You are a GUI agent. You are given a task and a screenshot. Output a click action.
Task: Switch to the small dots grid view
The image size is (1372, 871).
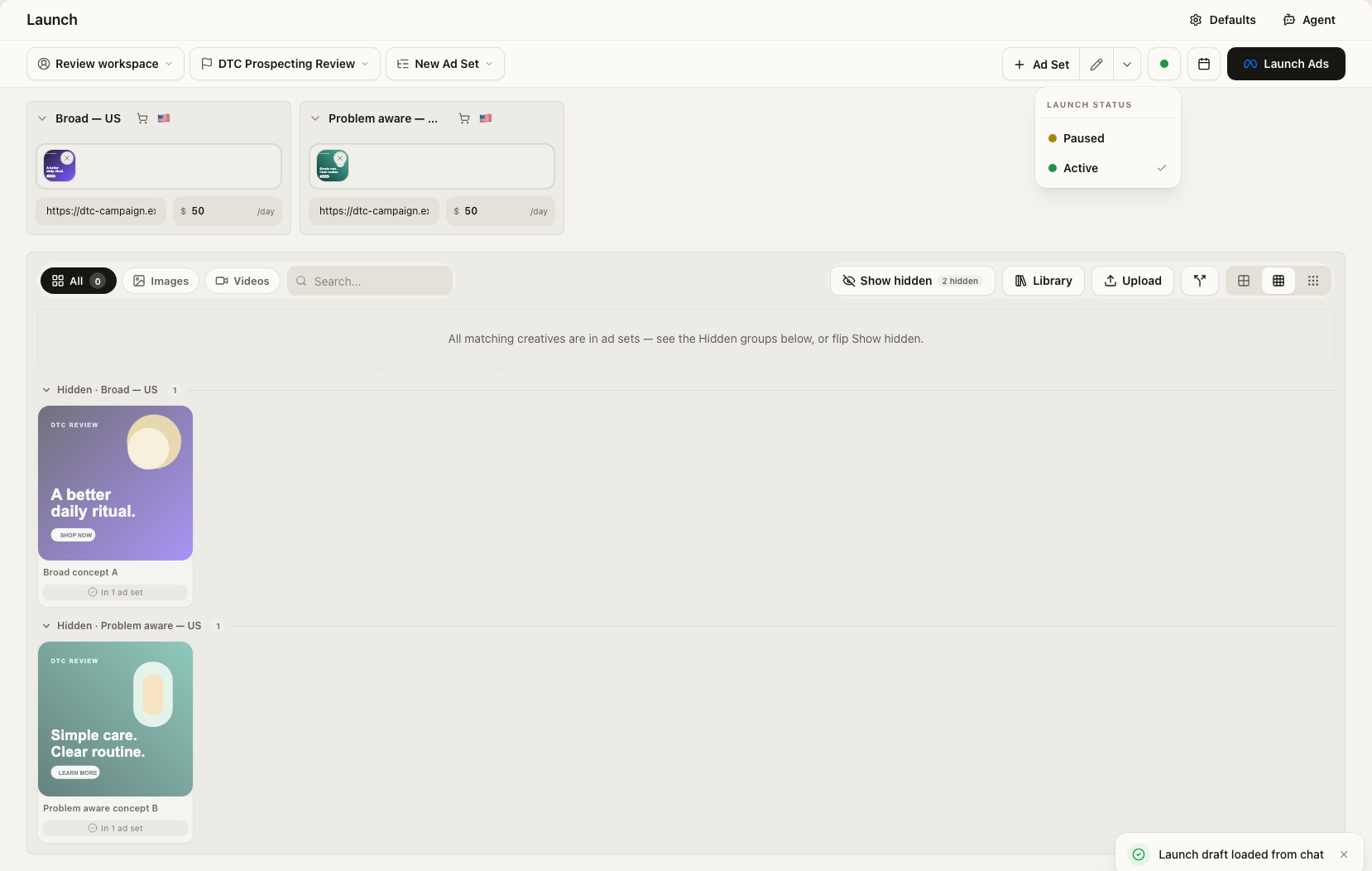point(1313,281)
